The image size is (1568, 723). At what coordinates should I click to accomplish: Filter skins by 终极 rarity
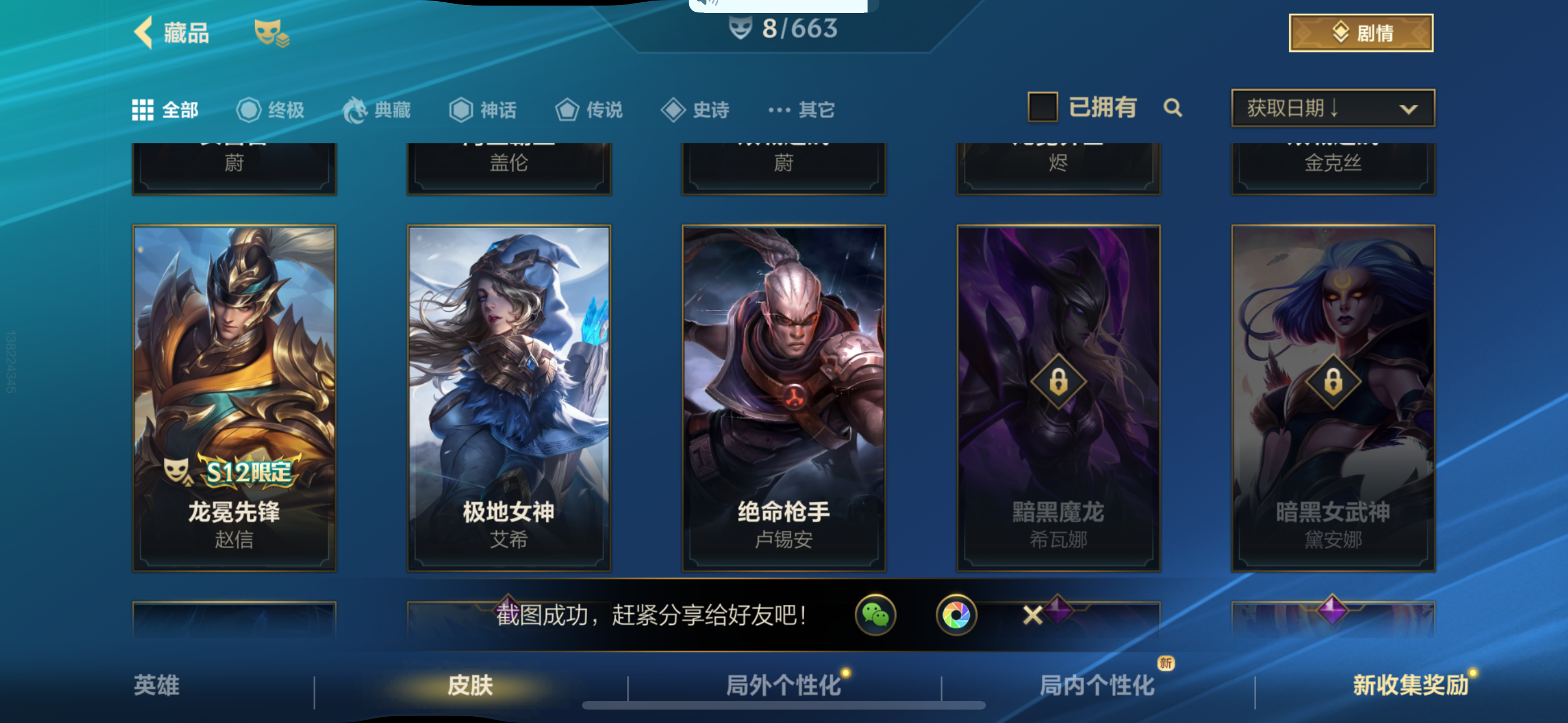270,110
